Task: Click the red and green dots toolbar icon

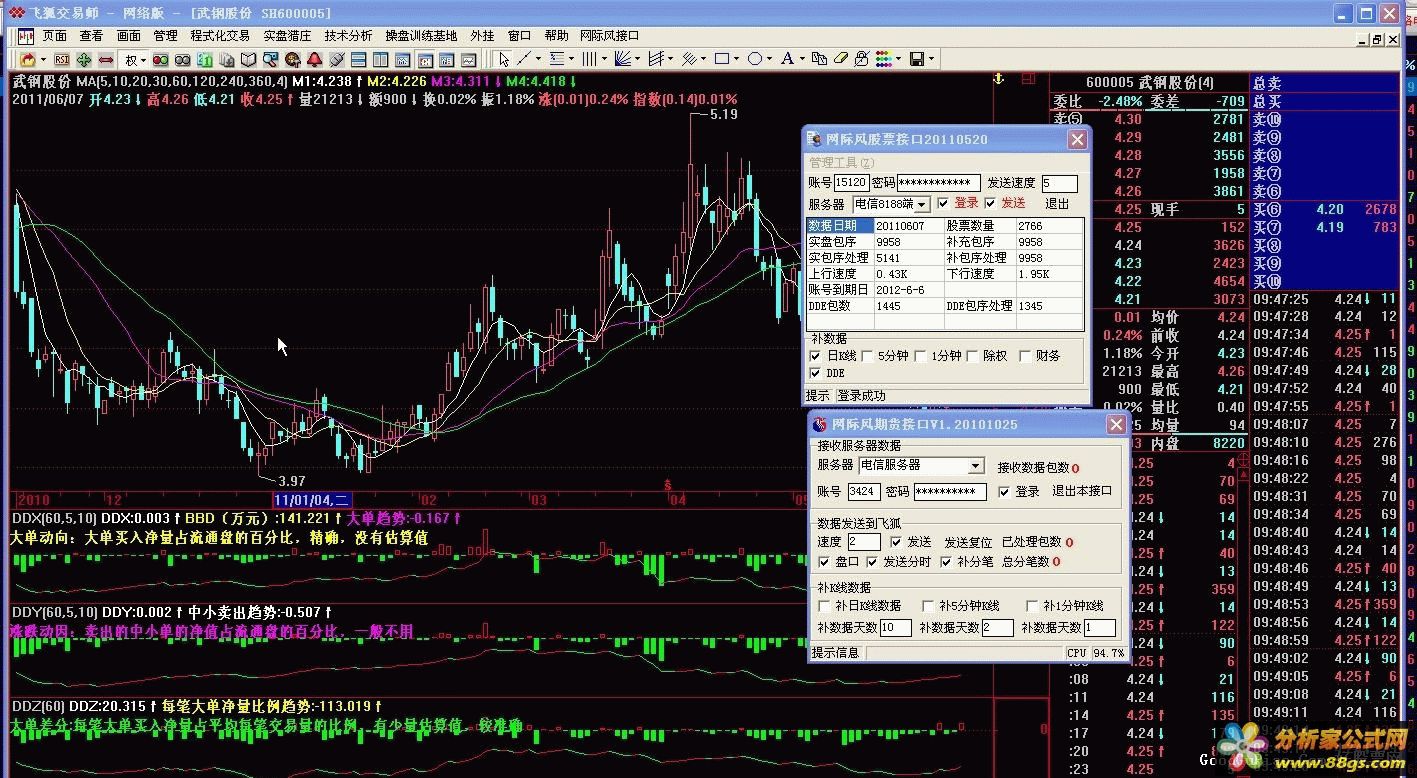Action: click(x=160, y=60)
